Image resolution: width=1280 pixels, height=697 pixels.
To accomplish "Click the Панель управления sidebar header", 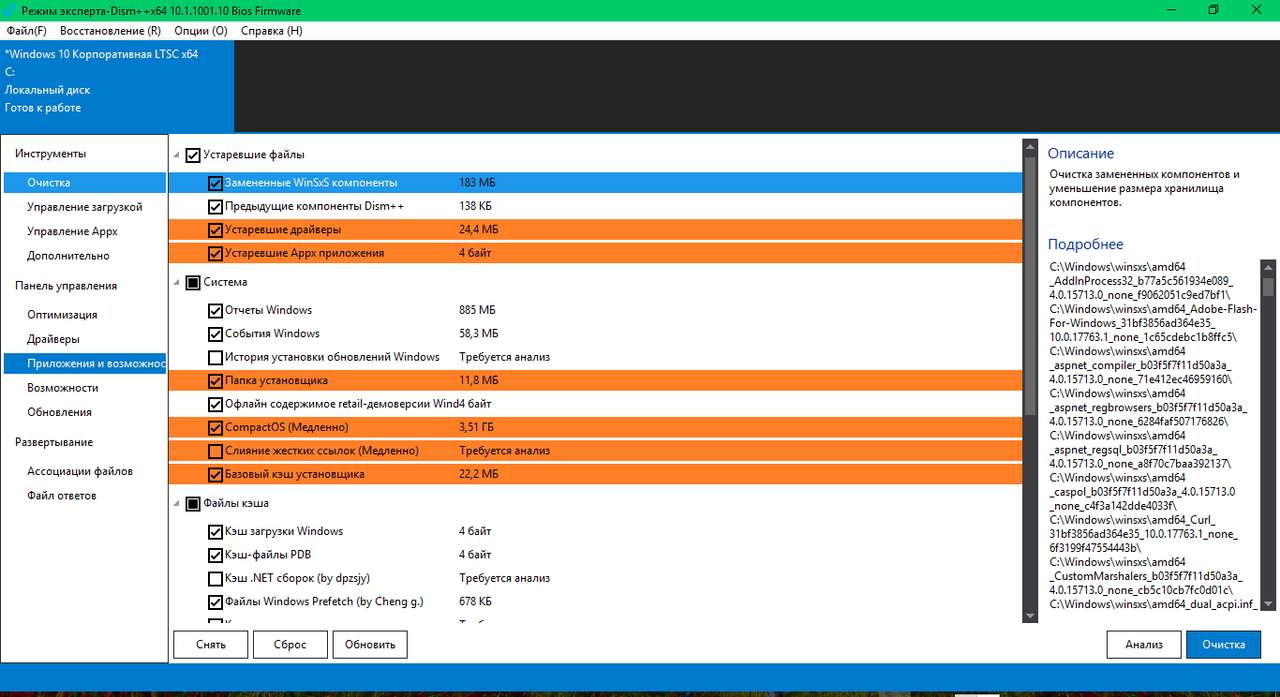I will click(x=66, y=286).
